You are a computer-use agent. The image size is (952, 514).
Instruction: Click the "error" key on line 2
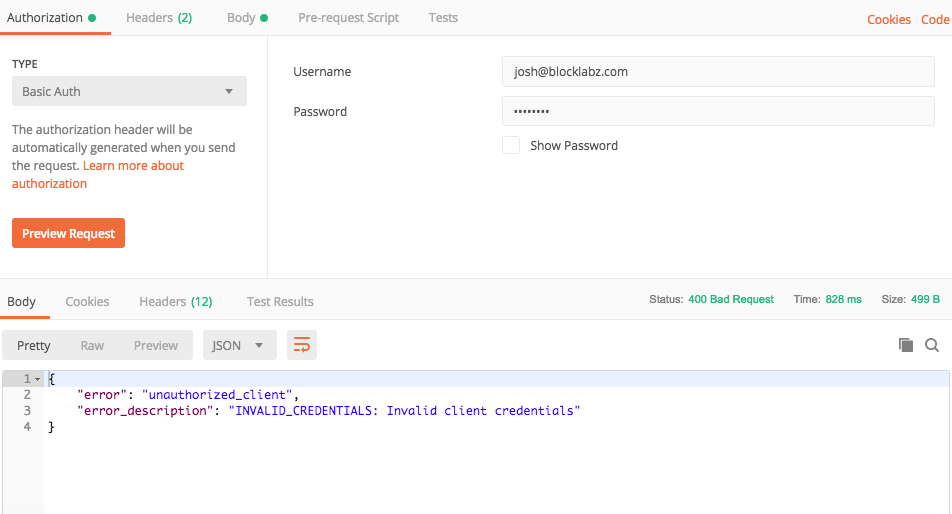pos(102,395)
